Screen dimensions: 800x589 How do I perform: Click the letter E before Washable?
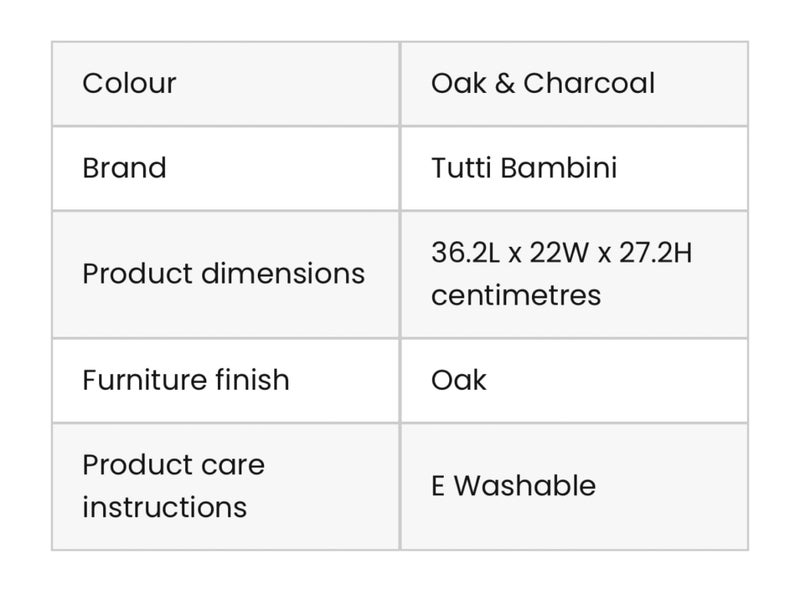[x=438, y=486]
